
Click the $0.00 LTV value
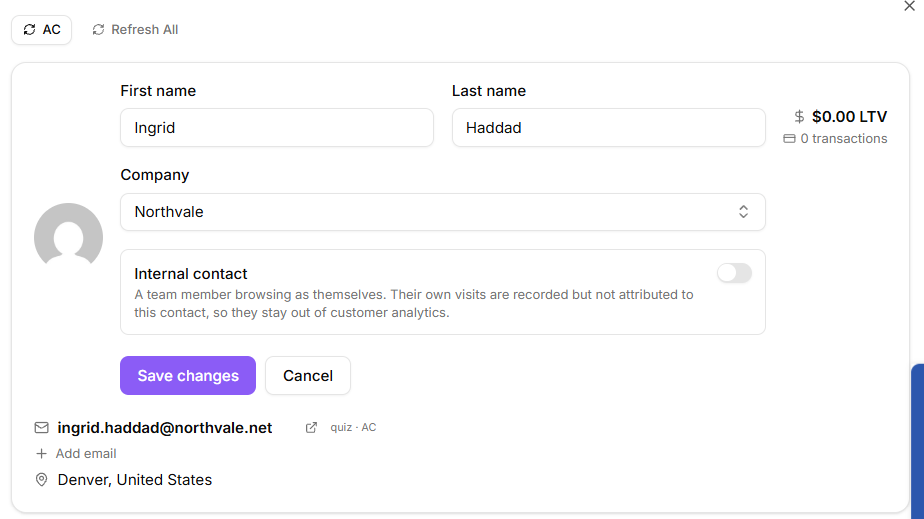click(849, 117)
